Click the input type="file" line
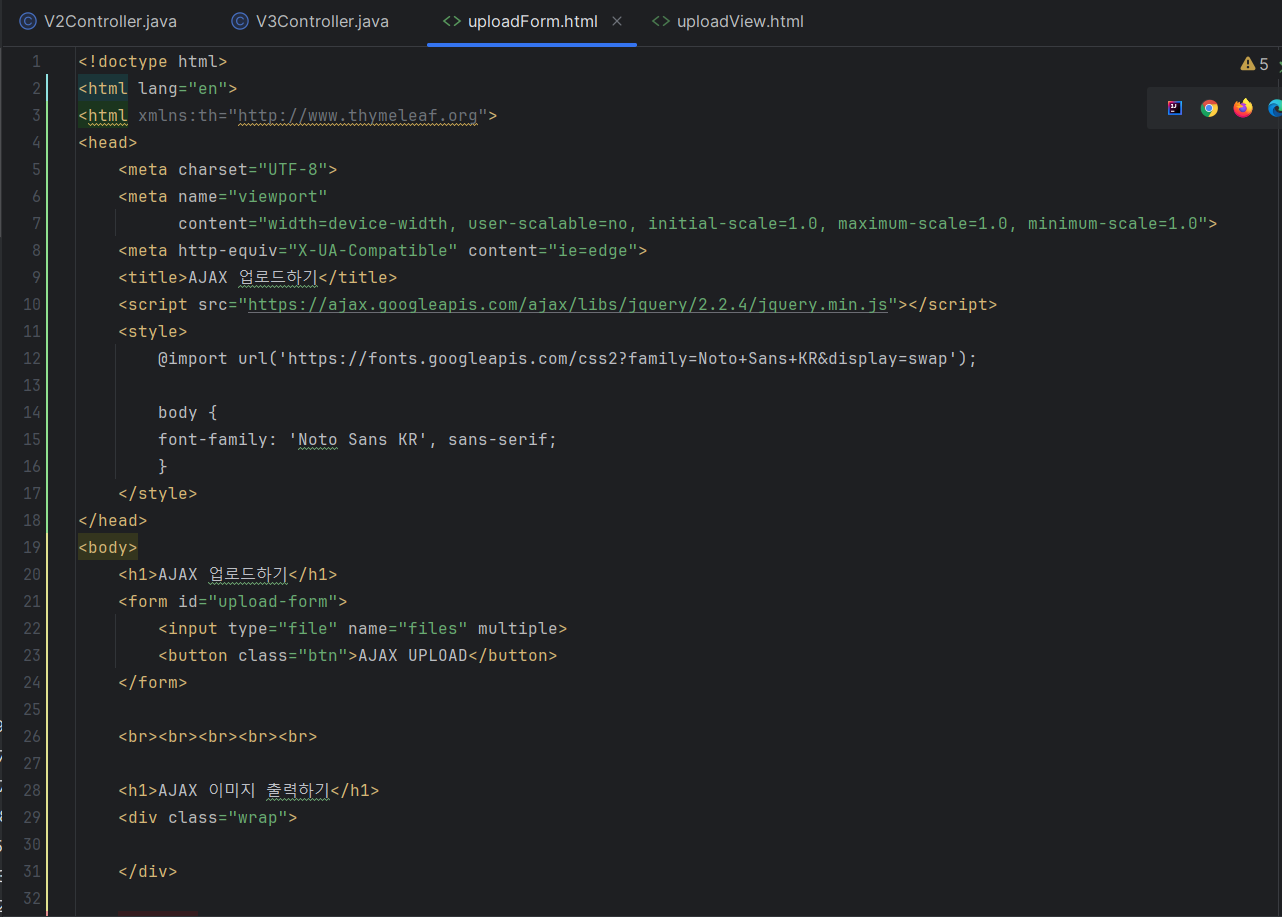The image size is (1282, 917). [x=363, y=629]
